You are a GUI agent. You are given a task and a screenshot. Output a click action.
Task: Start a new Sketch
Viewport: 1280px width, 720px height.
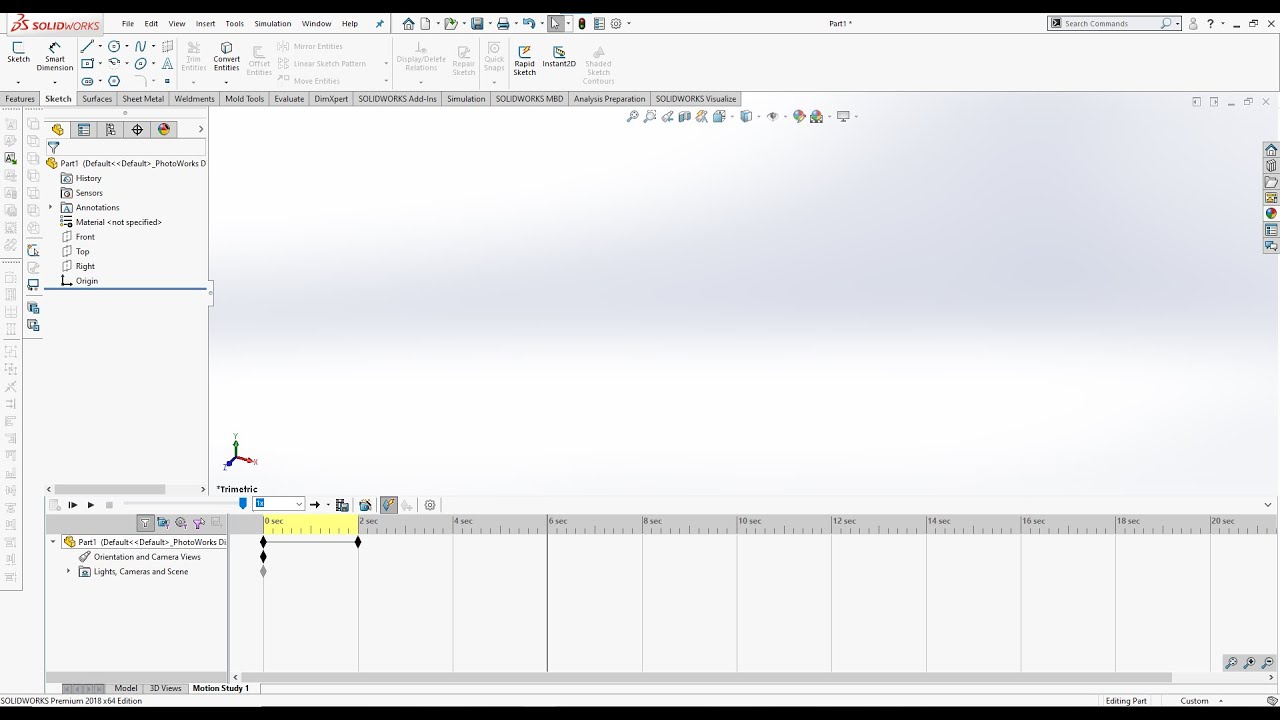point(19,52)
